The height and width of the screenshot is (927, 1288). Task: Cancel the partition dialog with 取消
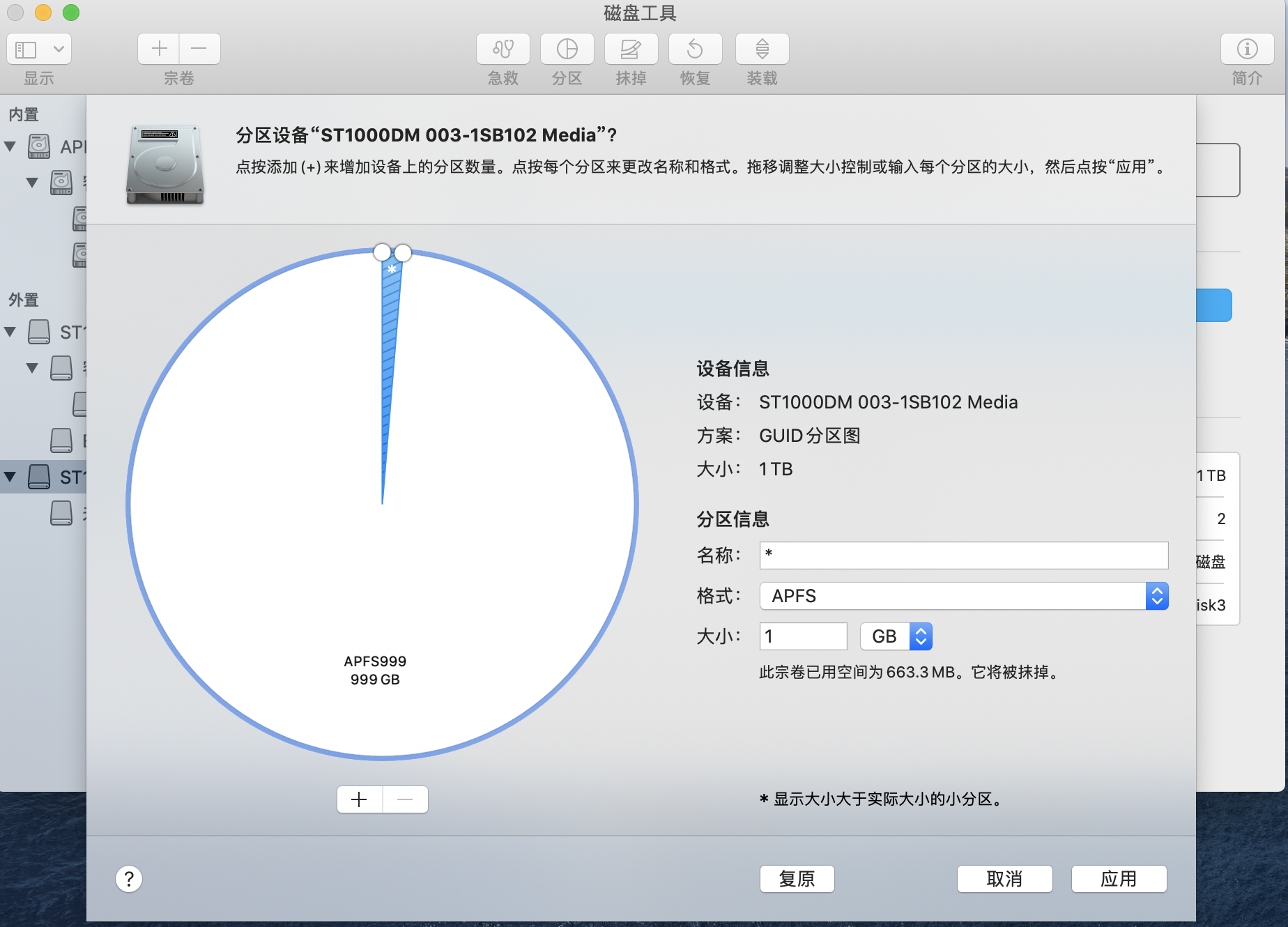click(1005, 879)
